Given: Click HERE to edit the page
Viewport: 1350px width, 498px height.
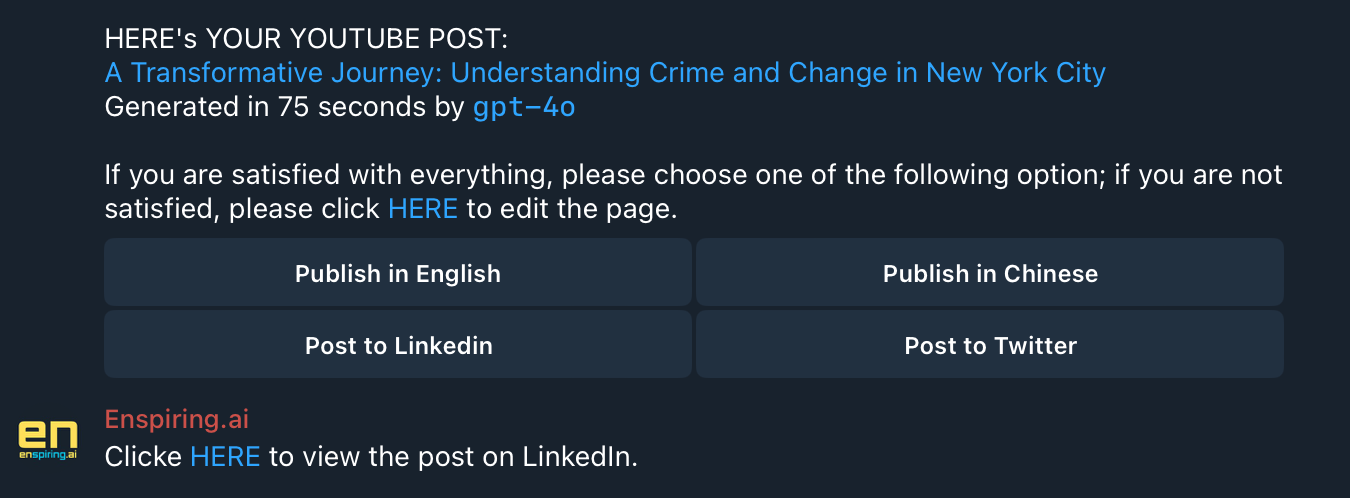Looking at the screenshot, I should pos(422,209).
